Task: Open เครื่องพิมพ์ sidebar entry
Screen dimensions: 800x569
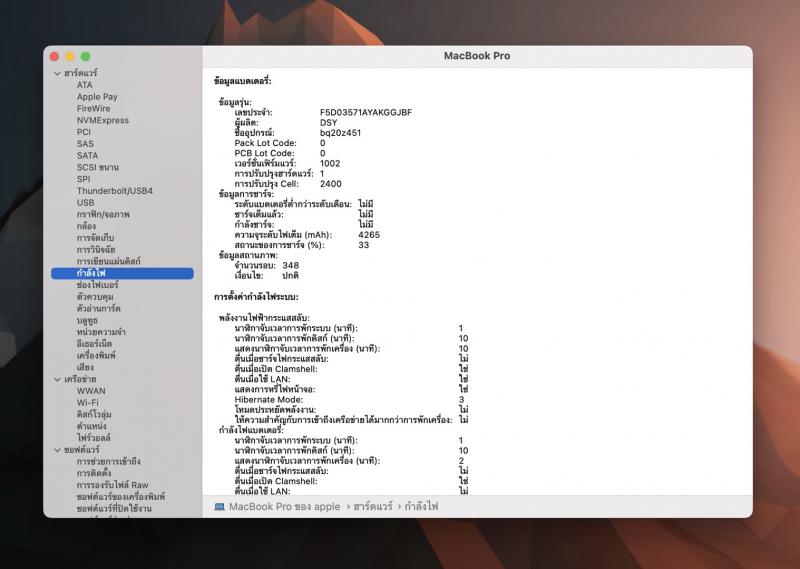Action: tap(96, 355)
